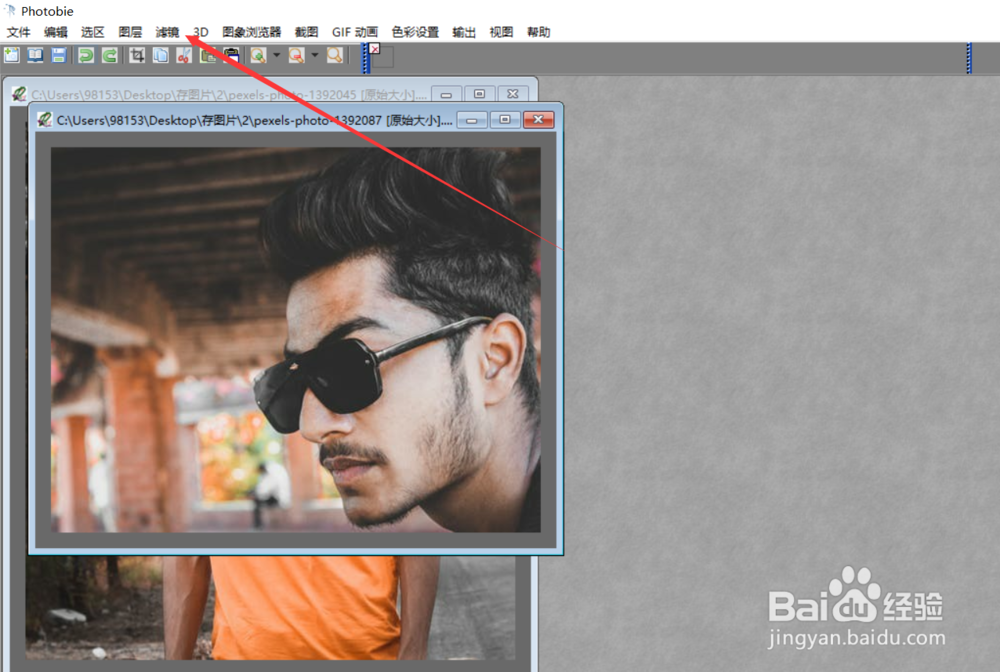Screen dimensions: 1000x672
Task: Click the green Undo arrow icon
Action: point(86,55)
